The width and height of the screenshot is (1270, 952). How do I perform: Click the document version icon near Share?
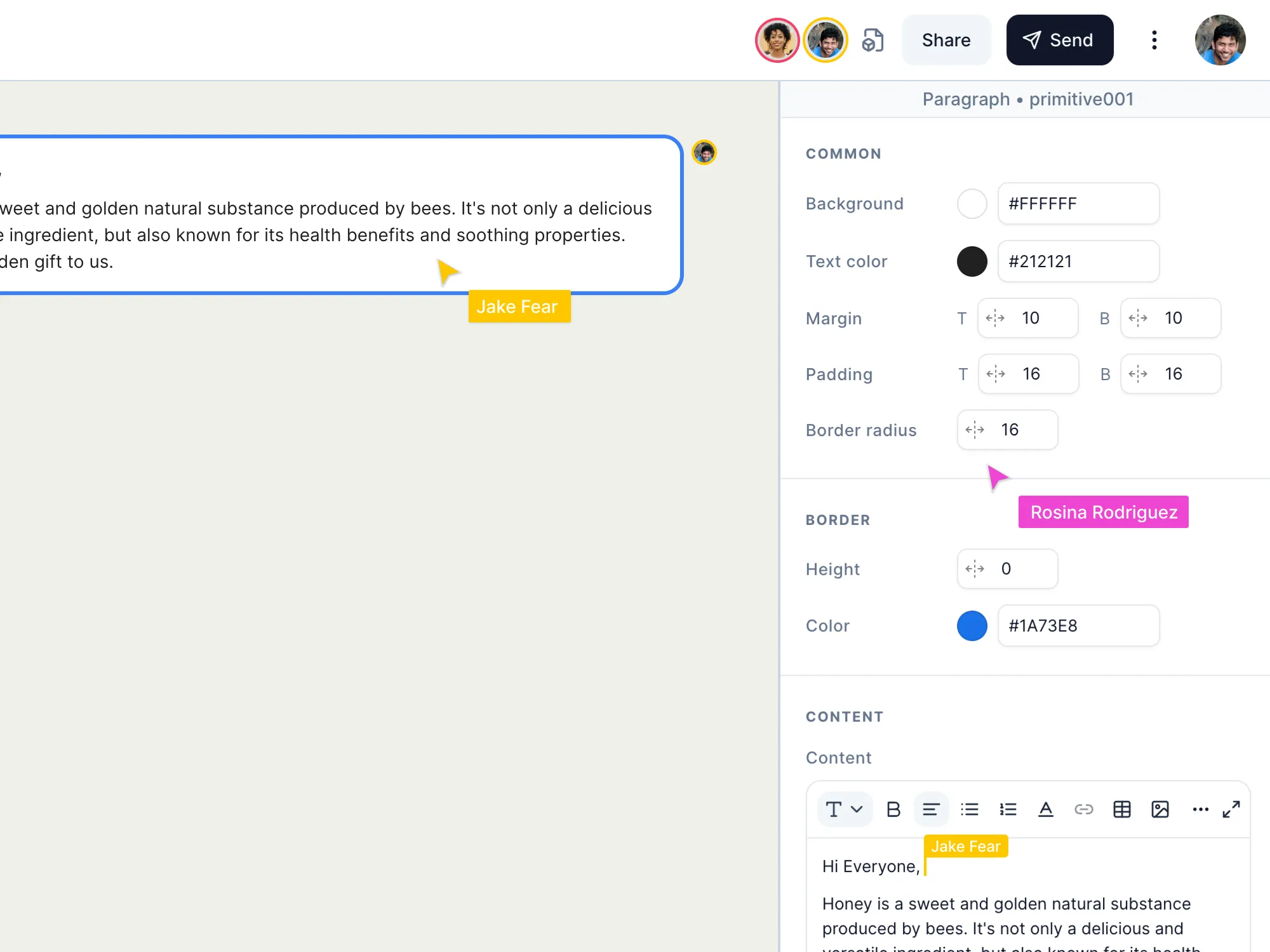(874, 40)
